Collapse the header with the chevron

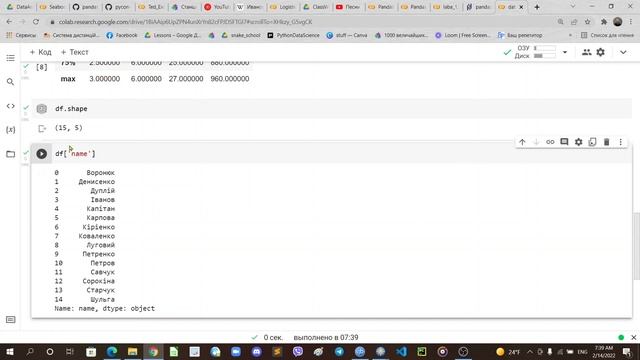(623, 52)
